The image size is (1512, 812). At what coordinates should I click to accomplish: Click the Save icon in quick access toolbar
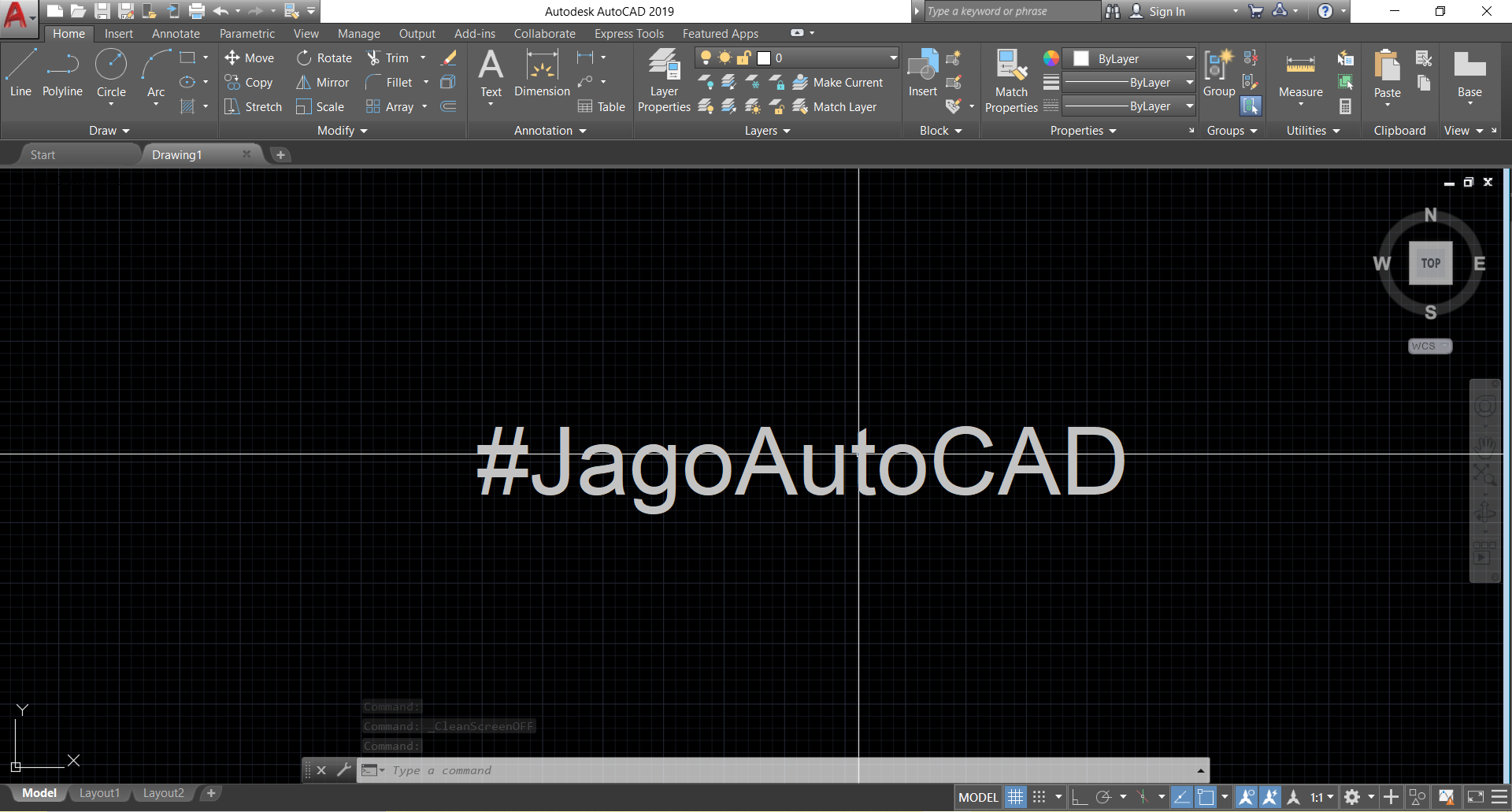click(102, 11)
